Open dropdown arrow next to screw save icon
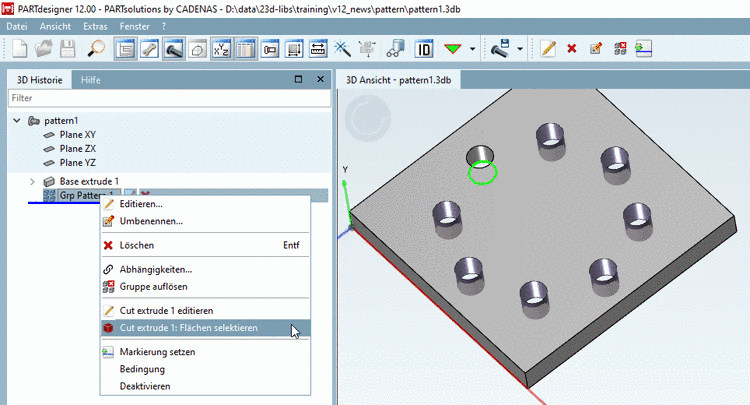Image resolution: width=750 pixels, height=405 pixels. (x=520, y=49)
